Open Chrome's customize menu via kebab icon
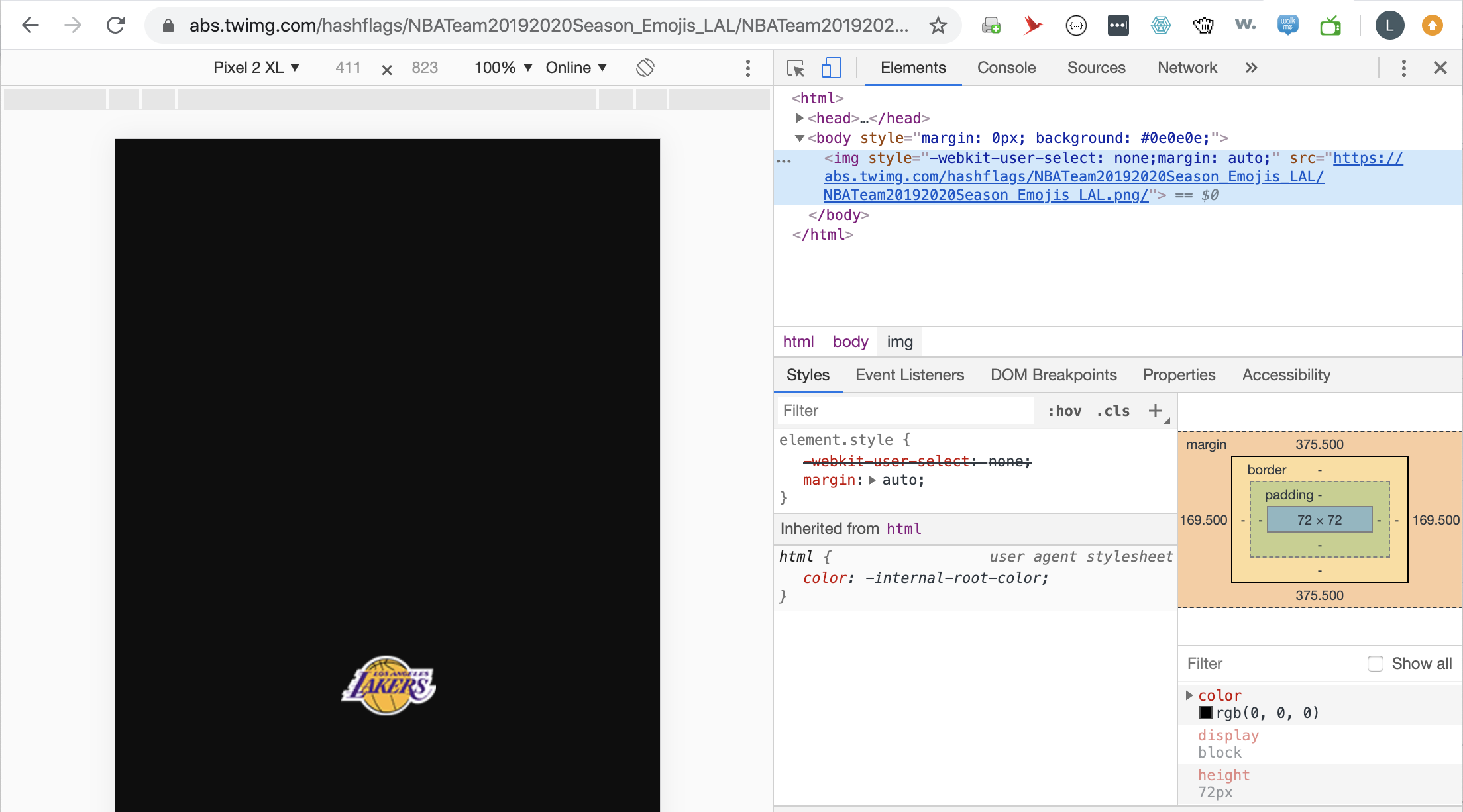Viewport: 1463px width, 812px height. click(747, 68)
